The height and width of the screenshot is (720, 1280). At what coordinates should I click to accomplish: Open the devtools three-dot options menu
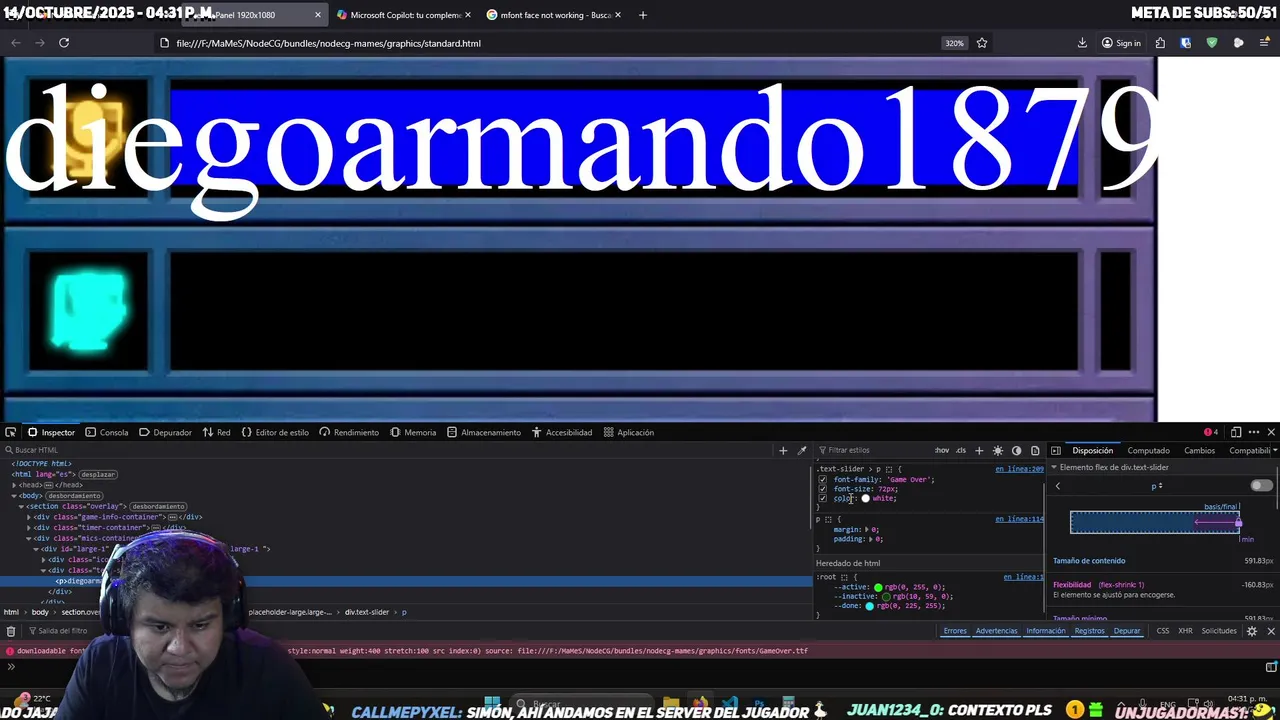(x=1254, y=432)
